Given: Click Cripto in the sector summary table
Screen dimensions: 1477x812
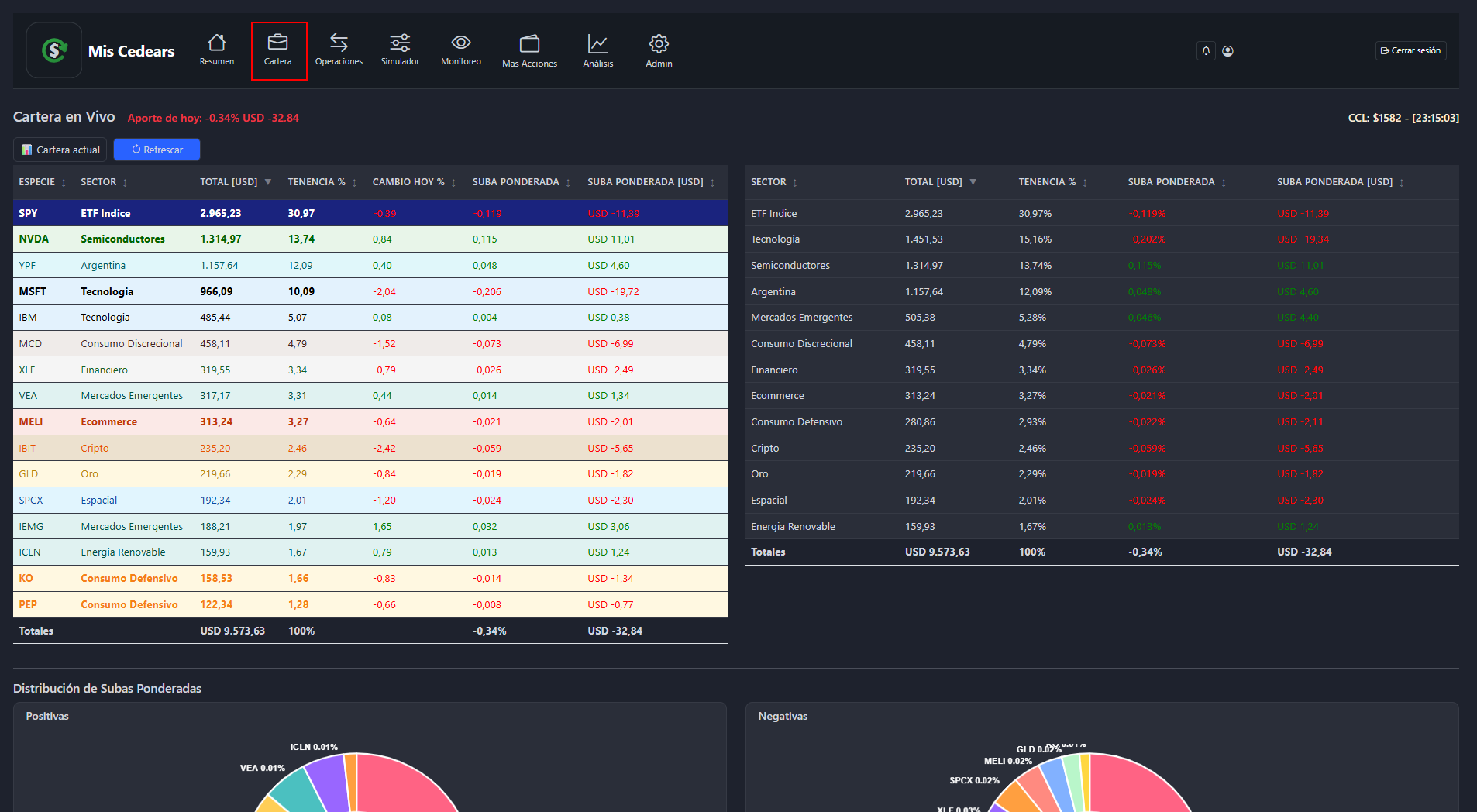Looking at the screenshot, I should (765, 448).
